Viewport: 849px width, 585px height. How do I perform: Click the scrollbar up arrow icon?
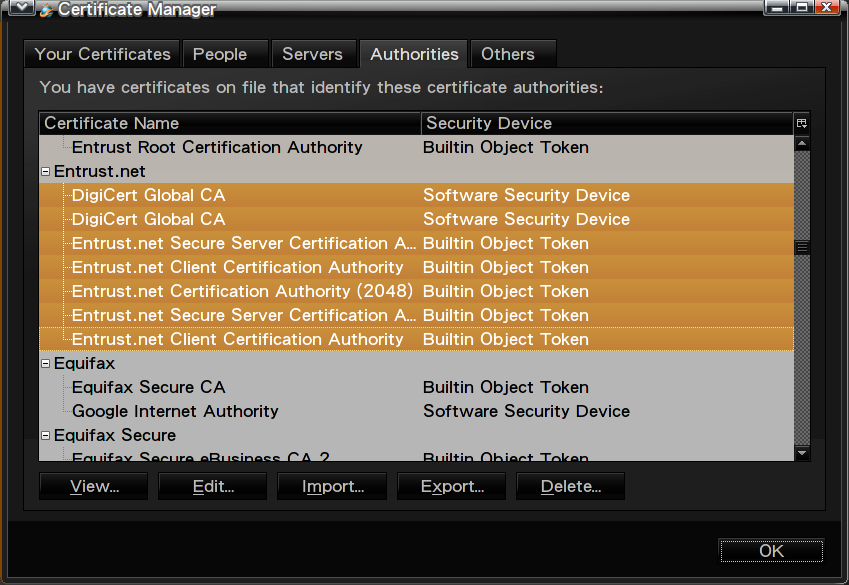coord(802,141)
